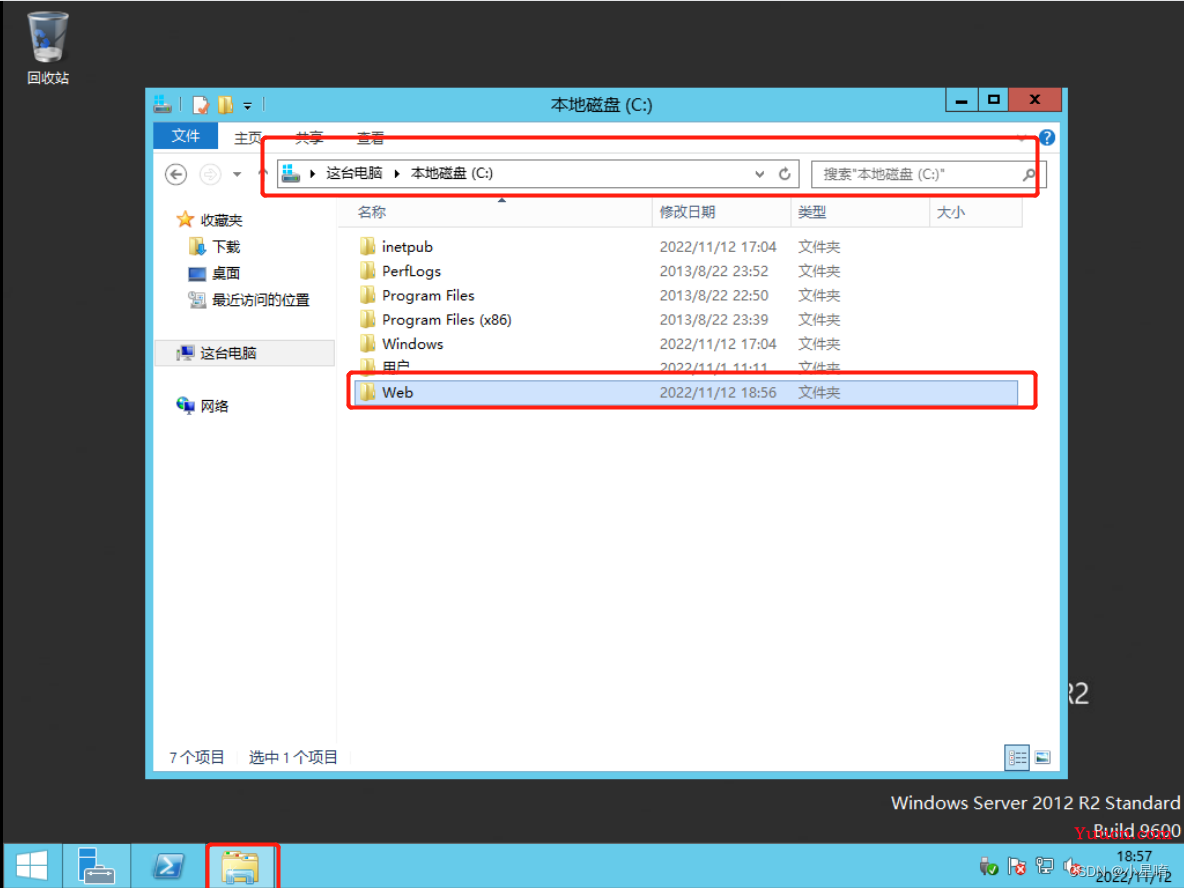The width and height of the screenshot is (1184, 888).
Task: Click the New Folder quick access icon
Action: [225, 105]
